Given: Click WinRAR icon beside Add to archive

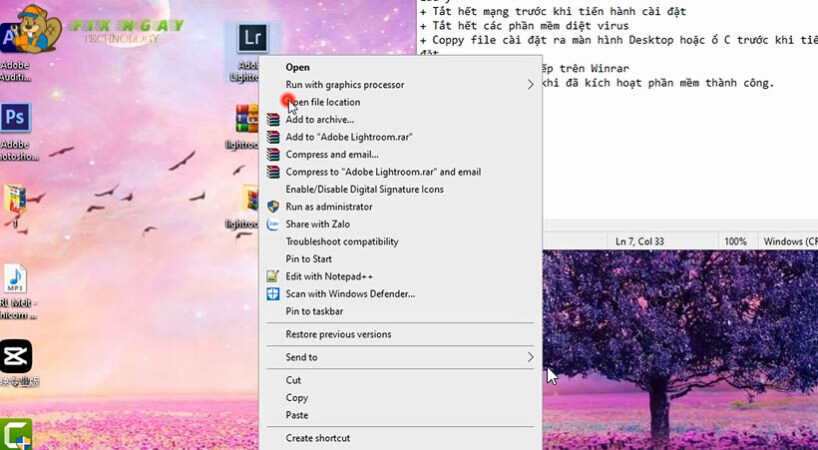Looking at the screenshot, I should [273, 119].
